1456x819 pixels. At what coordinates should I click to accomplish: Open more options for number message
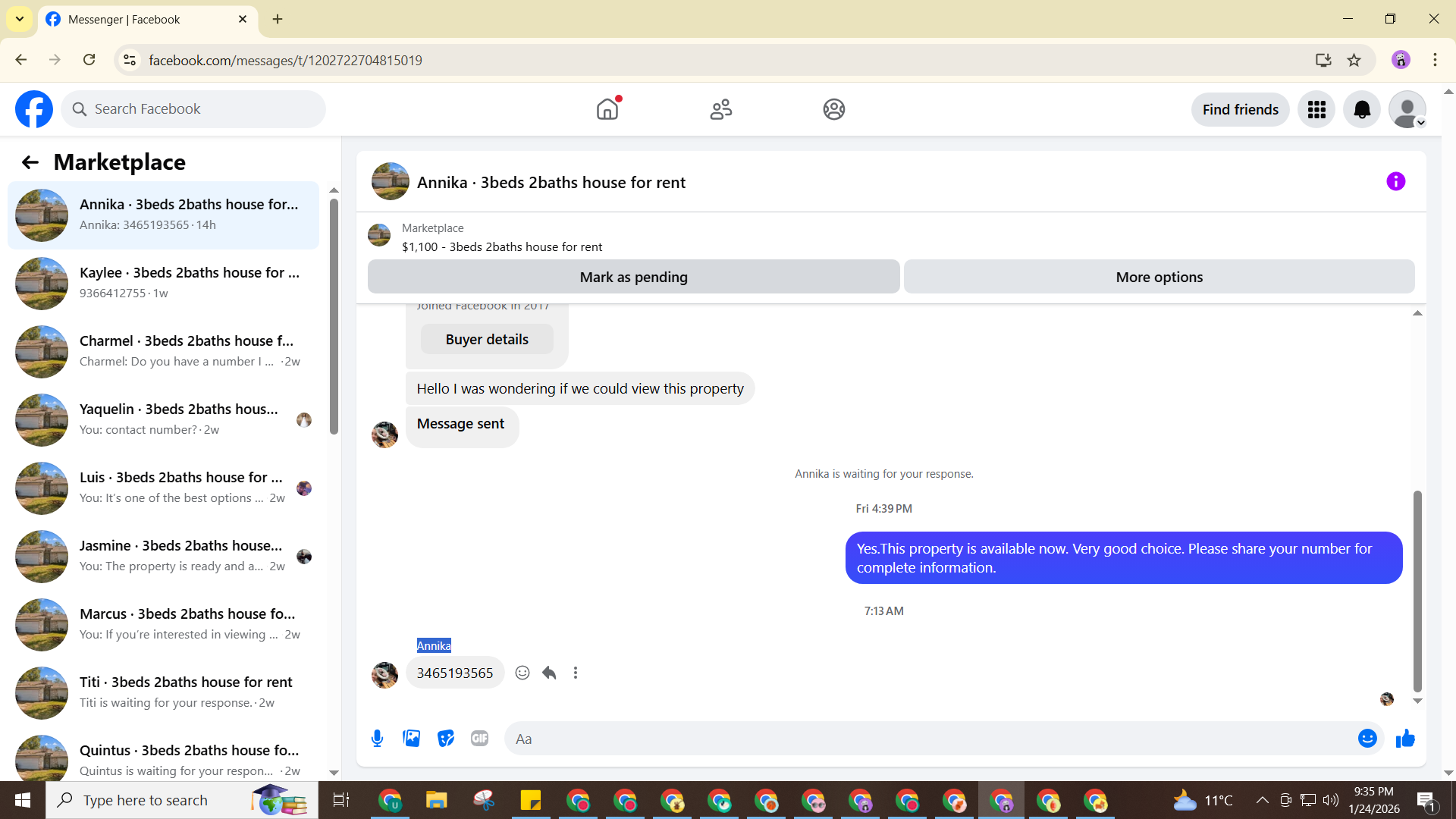click(x=576, y=673)
